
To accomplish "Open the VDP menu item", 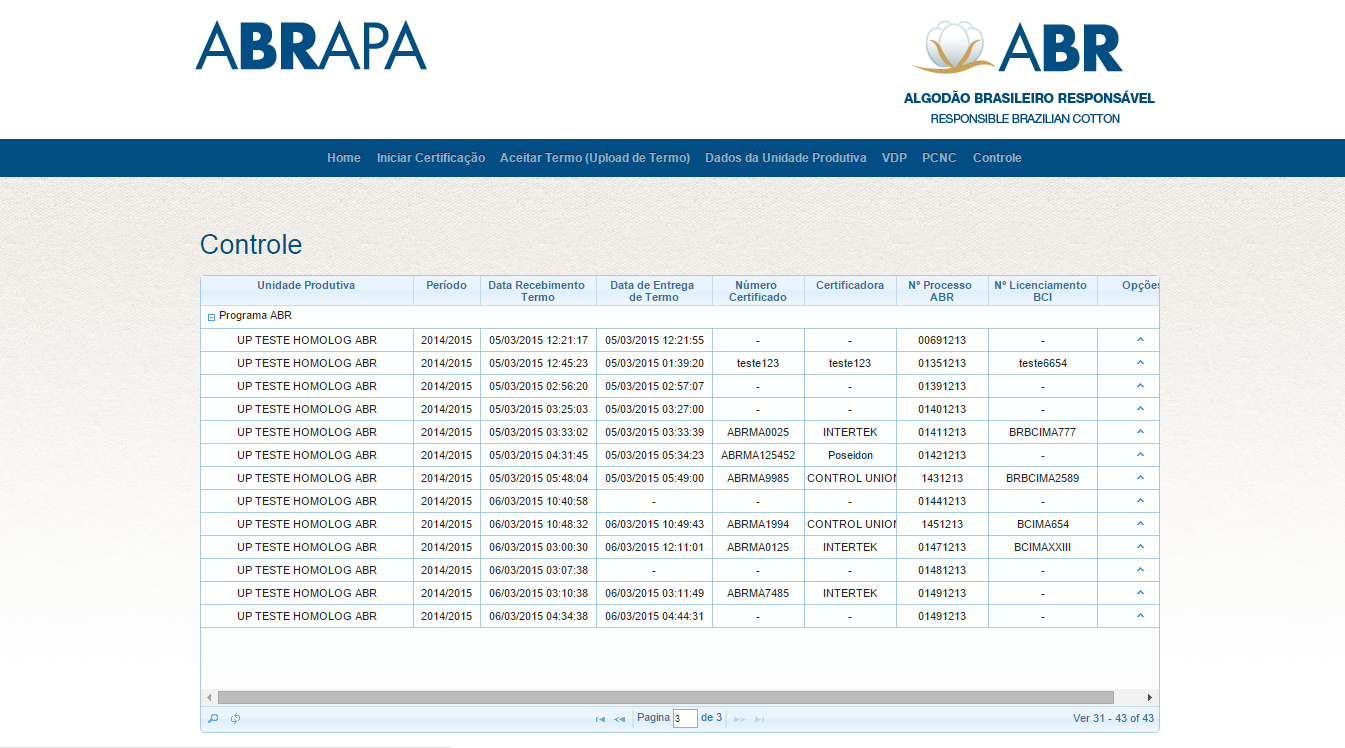I will point(894,158).
